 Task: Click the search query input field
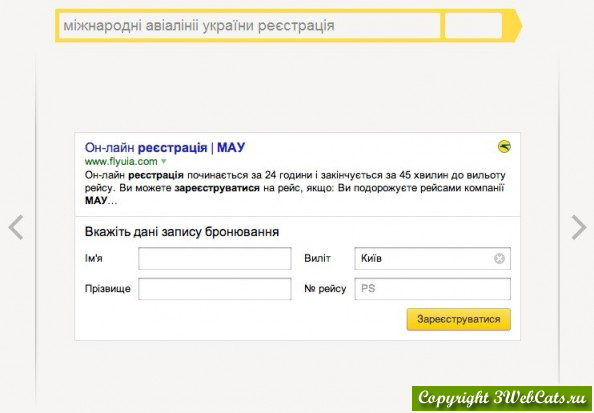[250, 26]
